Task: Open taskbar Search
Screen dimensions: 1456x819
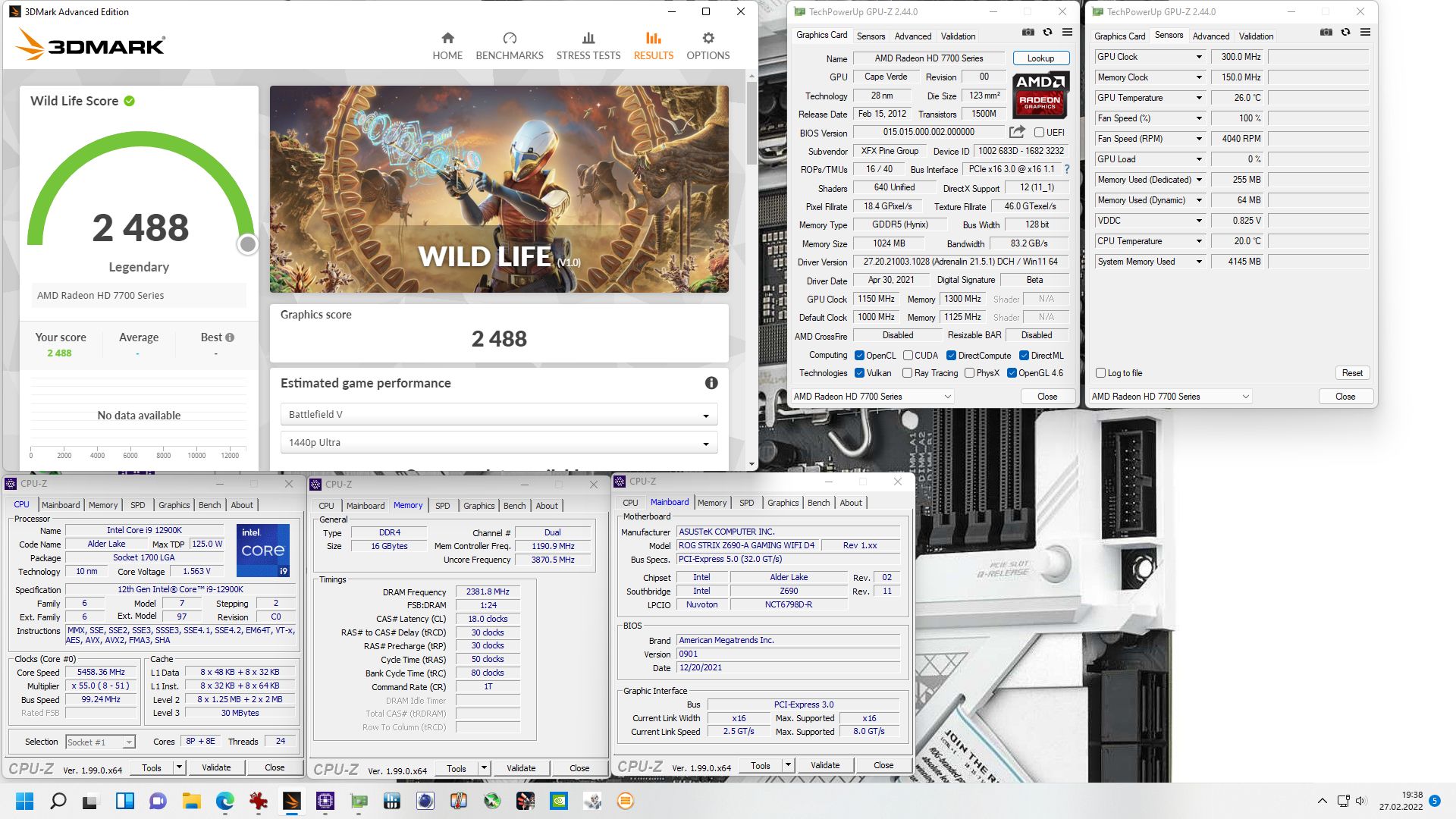Action: pyautogui.click(x=58, y=801)
